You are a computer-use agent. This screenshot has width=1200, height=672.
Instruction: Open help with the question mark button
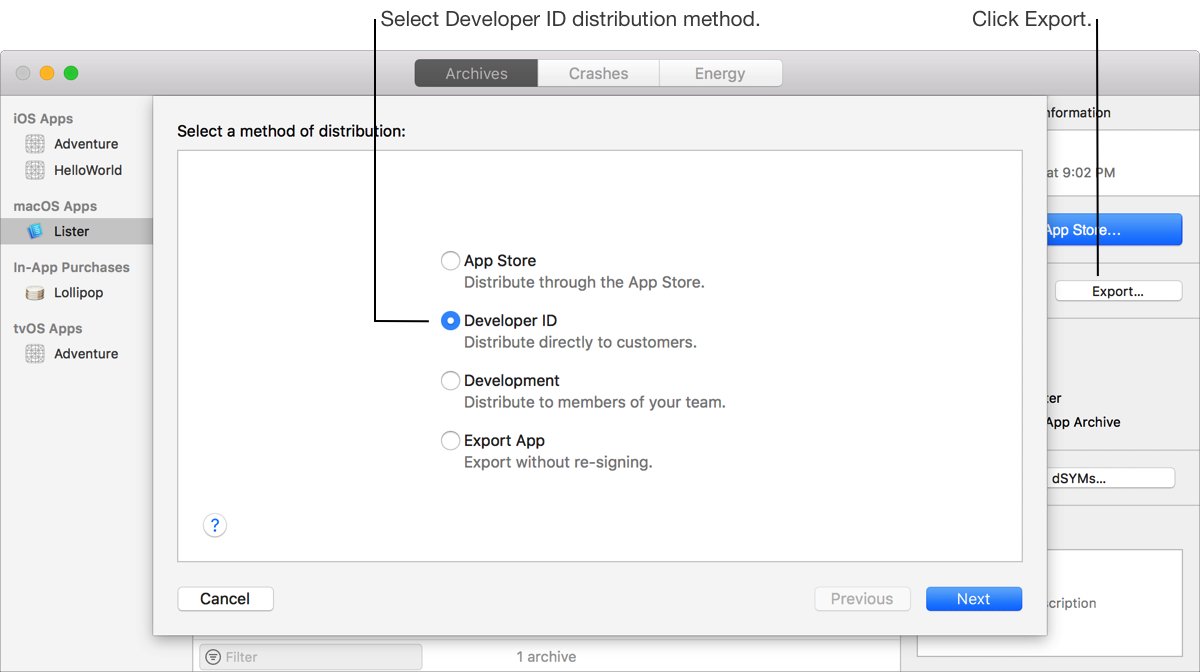214,525
